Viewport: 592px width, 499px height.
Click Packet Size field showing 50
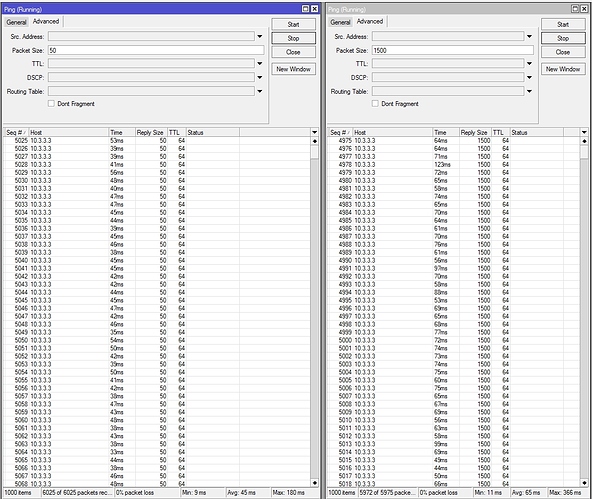156,50
